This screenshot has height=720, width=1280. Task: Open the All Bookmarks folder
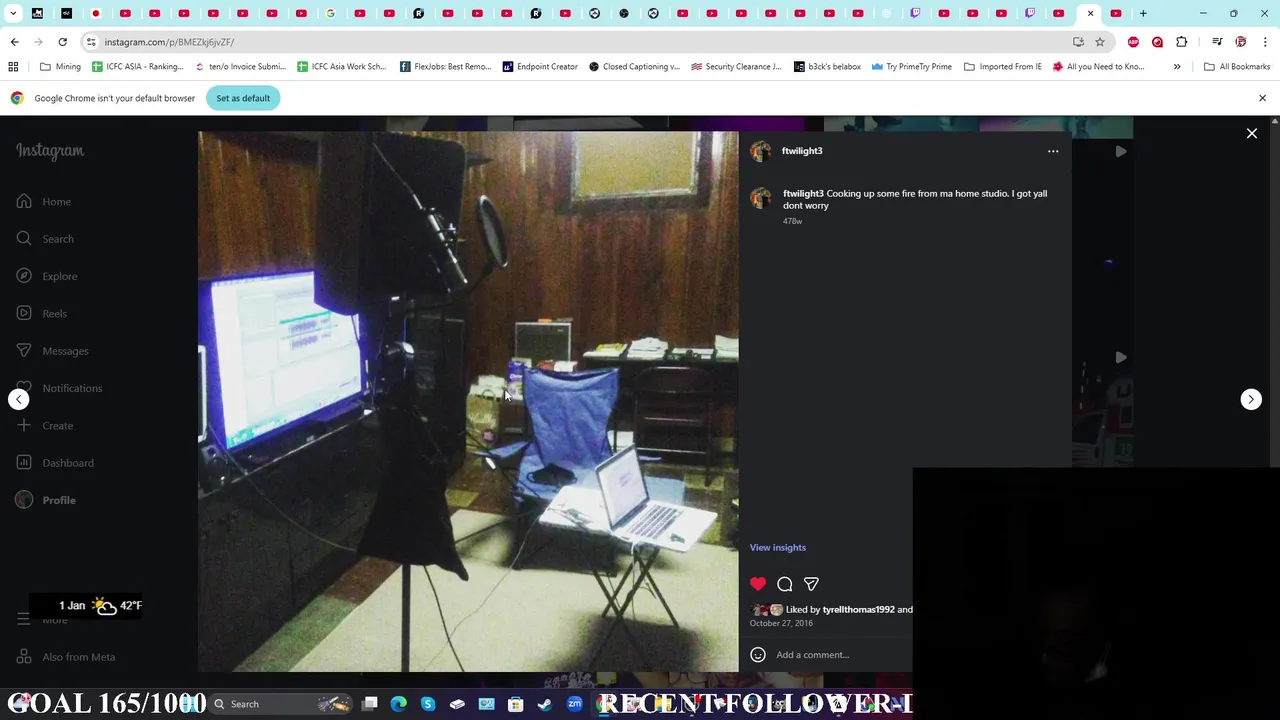(x=1237, y=67)
